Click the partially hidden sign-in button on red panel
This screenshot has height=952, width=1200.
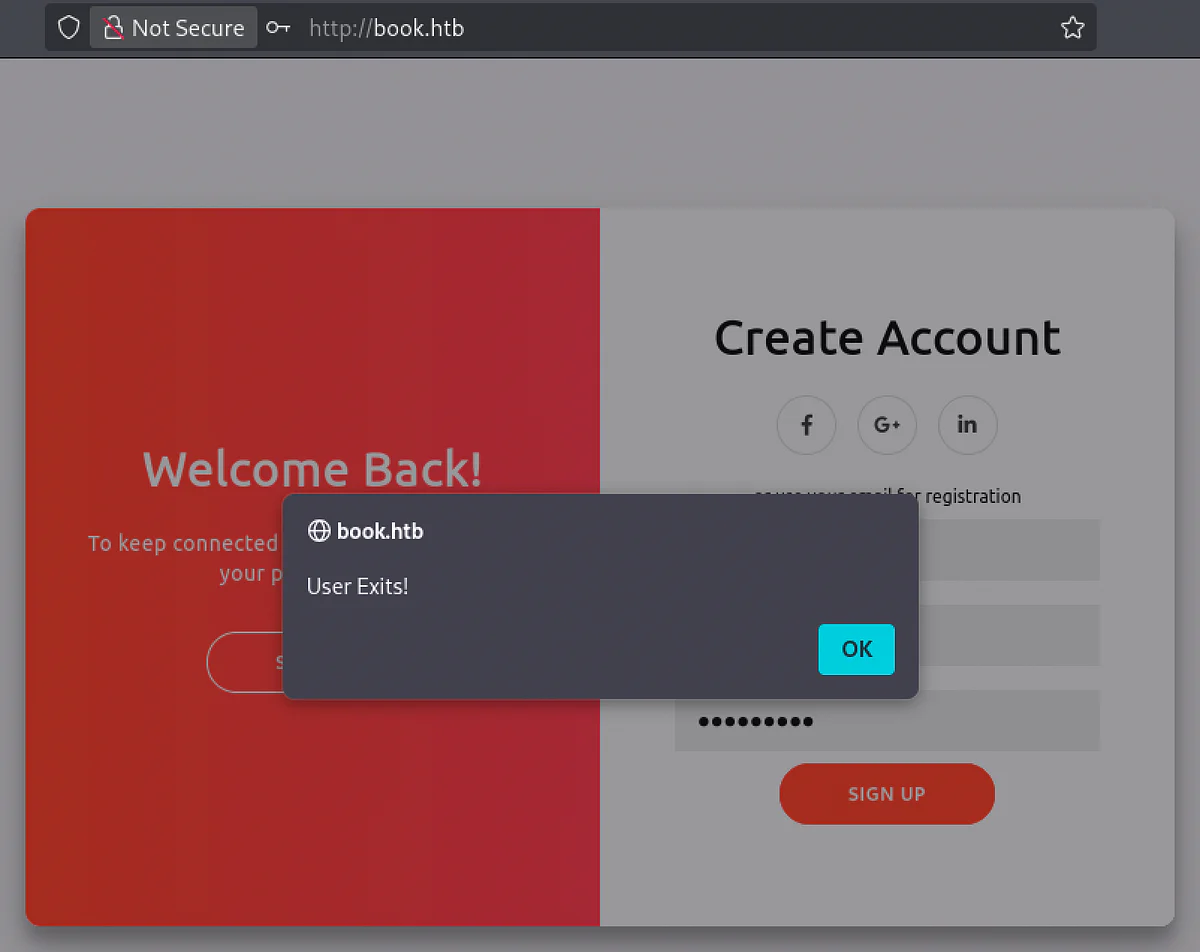(245, 662)
